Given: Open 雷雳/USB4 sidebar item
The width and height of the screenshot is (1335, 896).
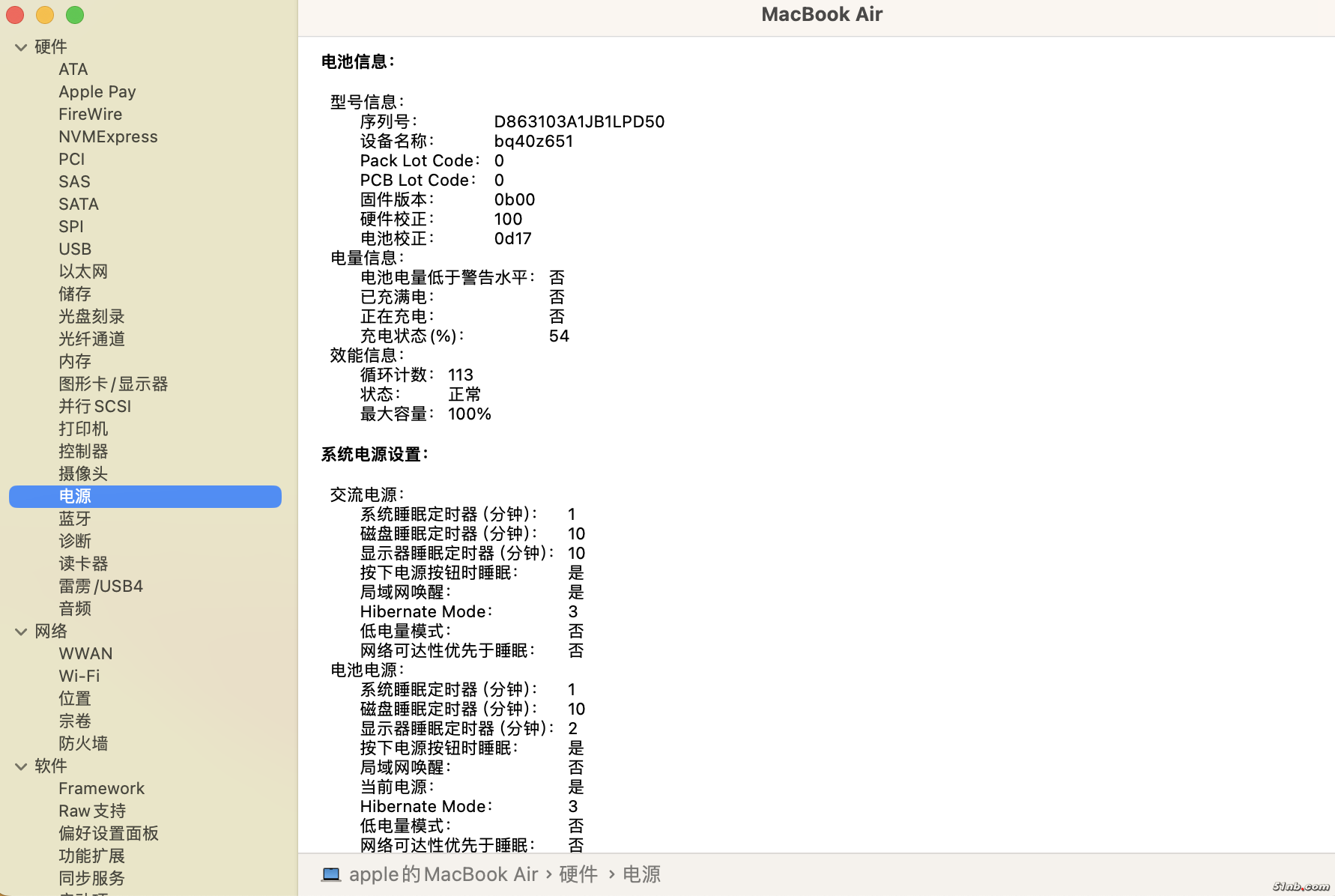Looking at the screenshot, I should [100, 586].
